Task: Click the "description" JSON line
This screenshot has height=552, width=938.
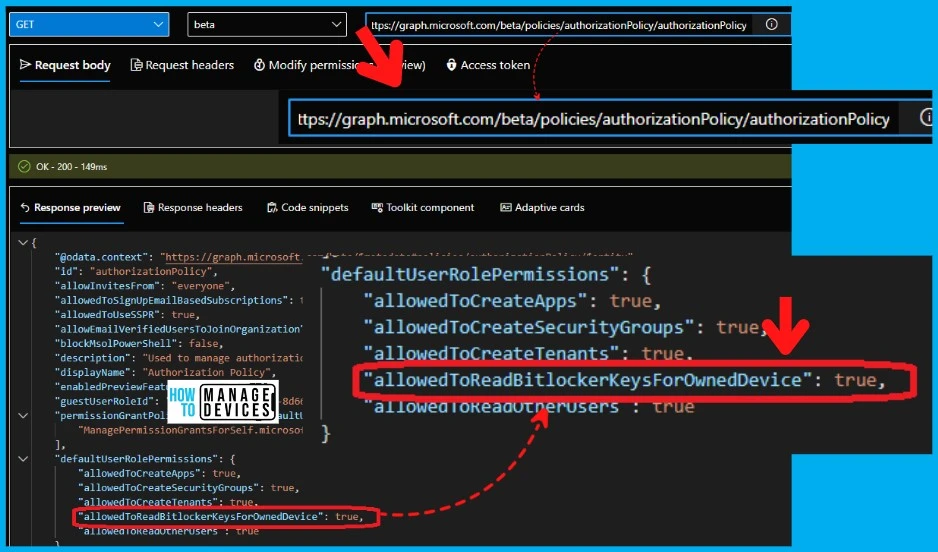Action: point(179,358)
